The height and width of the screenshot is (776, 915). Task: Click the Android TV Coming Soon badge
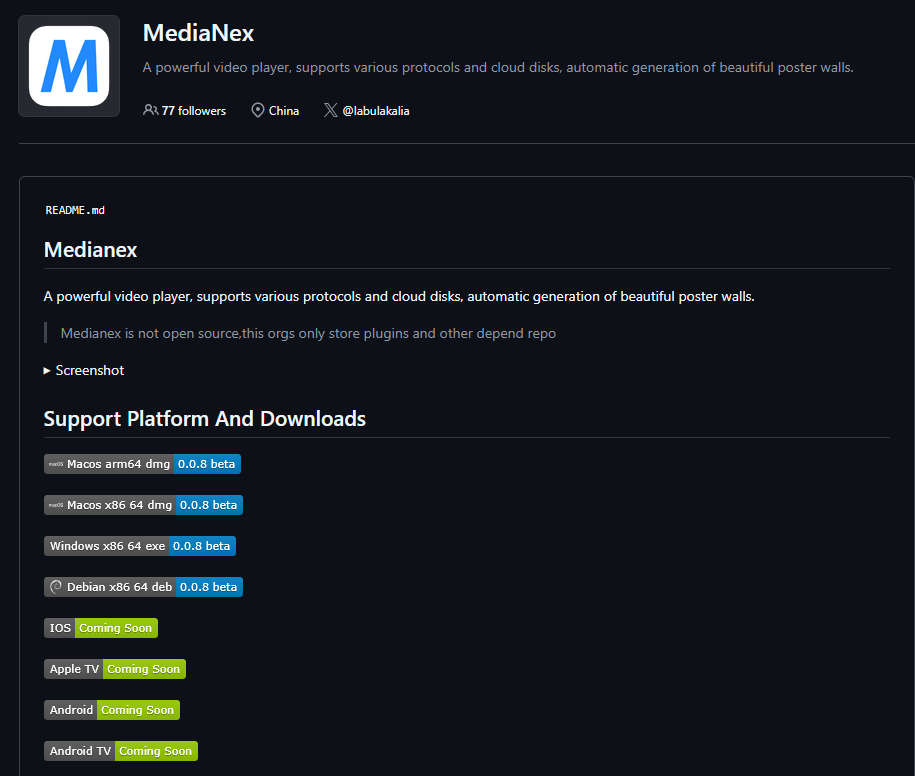(121, 751)
